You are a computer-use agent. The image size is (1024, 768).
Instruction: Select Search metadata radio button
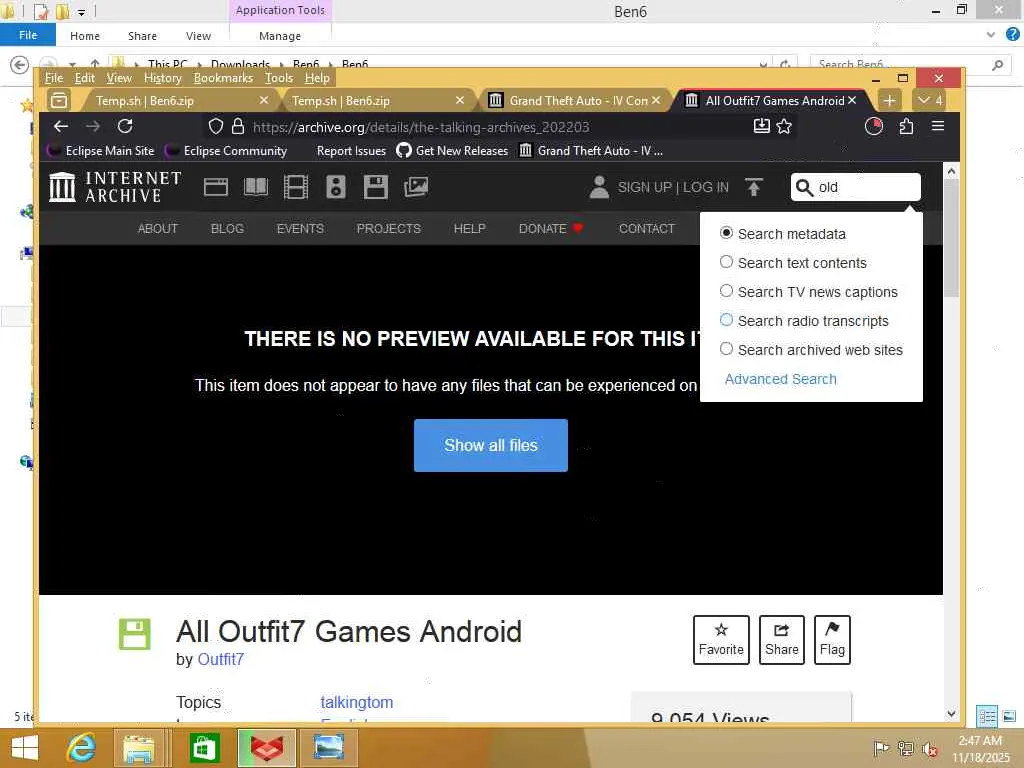click(x=726, y=233)
